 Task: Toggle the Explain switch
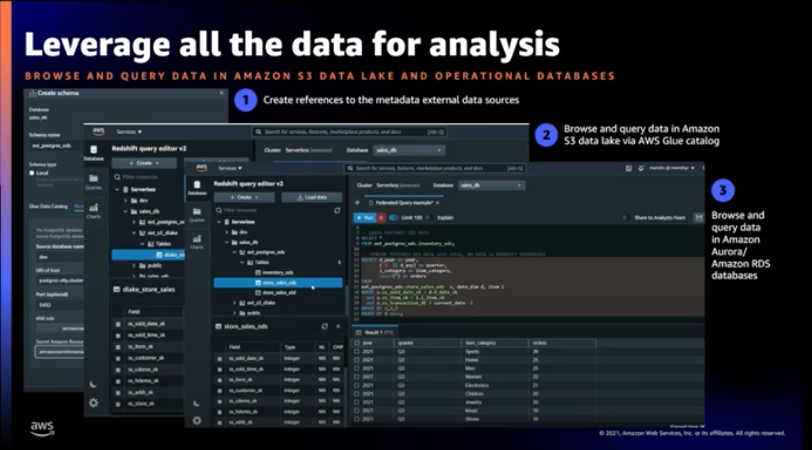[x=429, y=217]
